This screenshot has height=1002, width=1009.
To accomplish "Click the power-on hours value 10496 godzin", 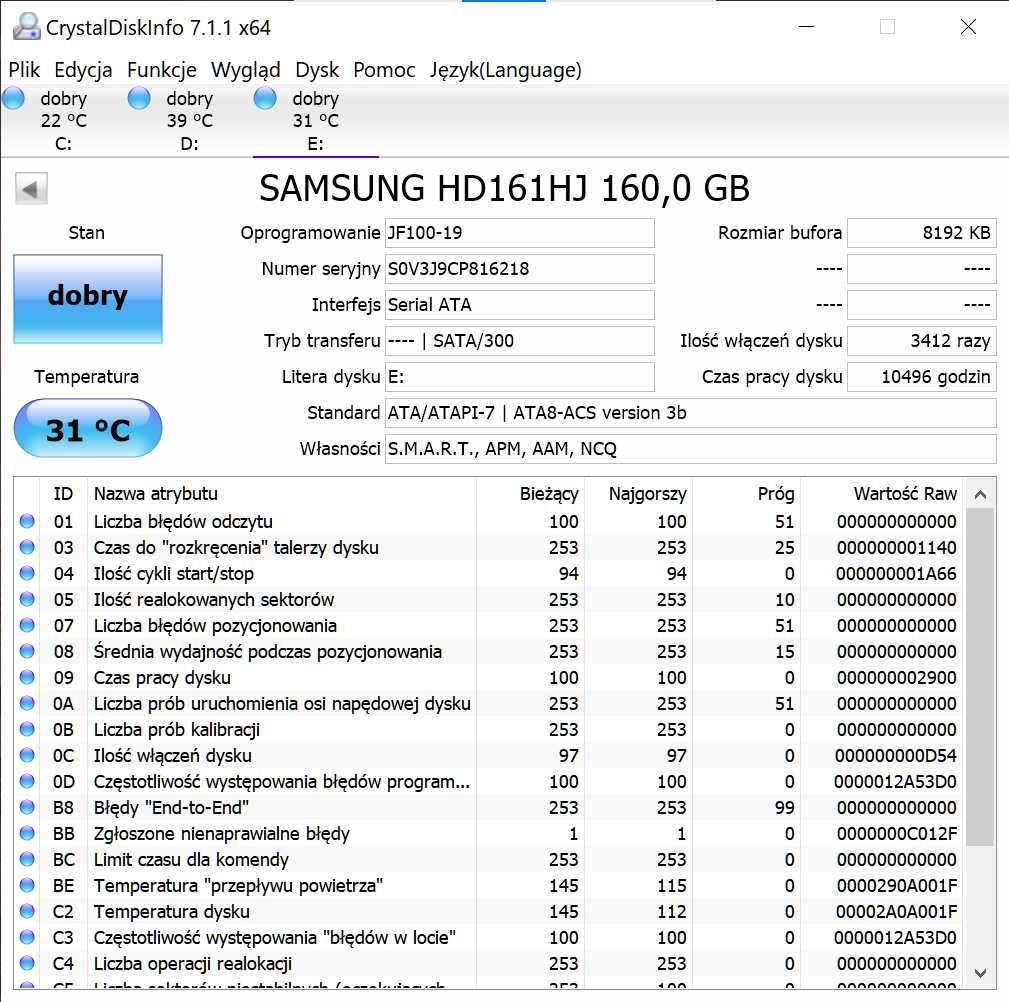I will point(921,377).
